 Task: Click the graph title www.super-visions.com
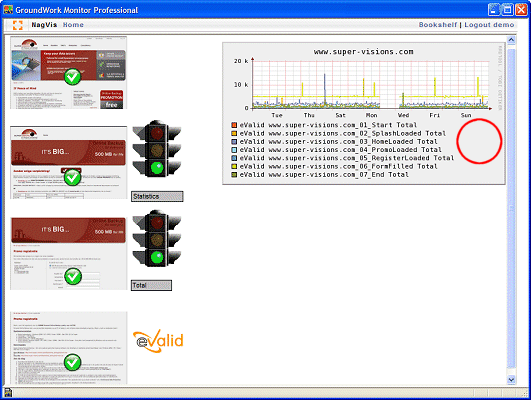click(363, 52)
